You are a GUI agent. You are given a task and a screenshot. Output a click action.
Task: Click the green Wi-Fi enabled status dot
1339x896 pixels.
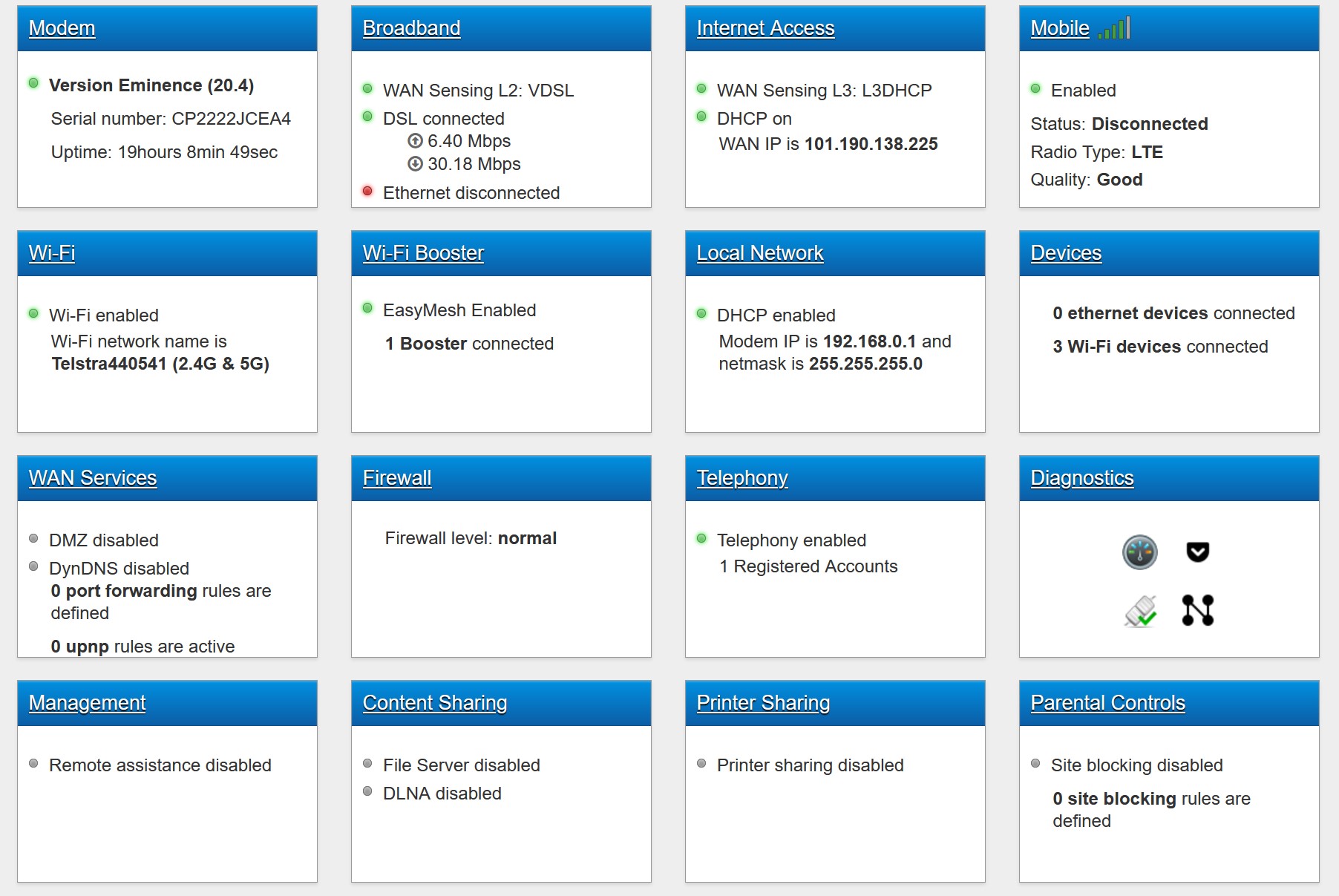click(33, 314)
